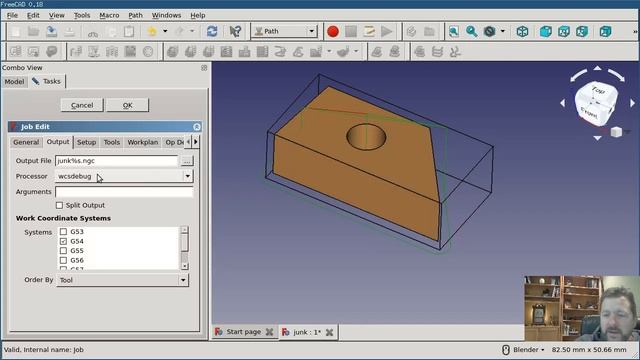Close the Start page tab
The width and height of the screenshot is (640, 360).
coord(269,332)
